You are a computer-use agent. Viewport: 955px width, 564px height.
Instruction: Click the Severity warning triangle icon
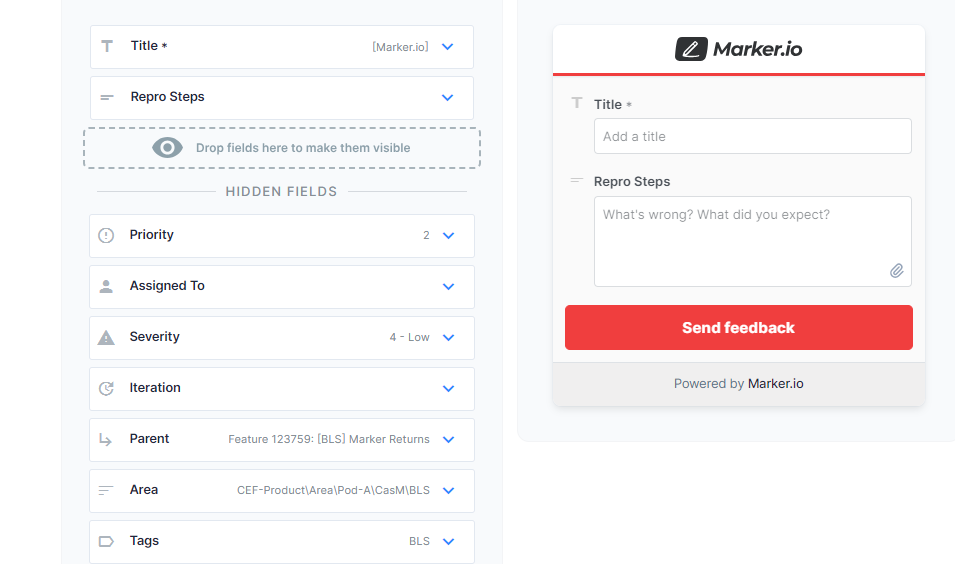(106, 337)
